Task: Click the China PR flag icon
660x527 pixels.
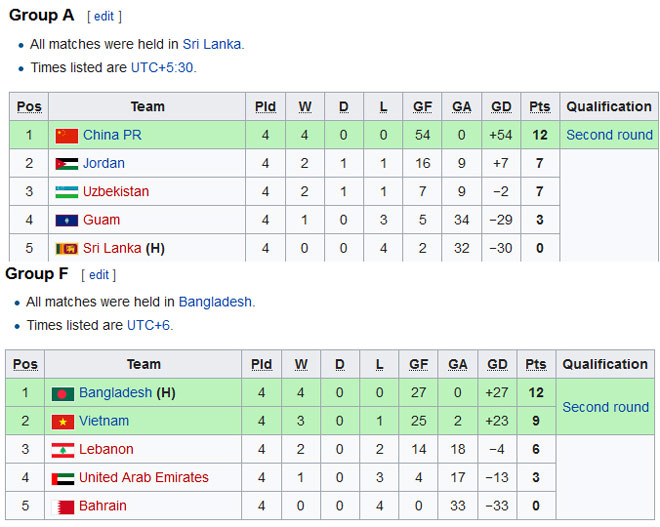Action: click(66, 135)
